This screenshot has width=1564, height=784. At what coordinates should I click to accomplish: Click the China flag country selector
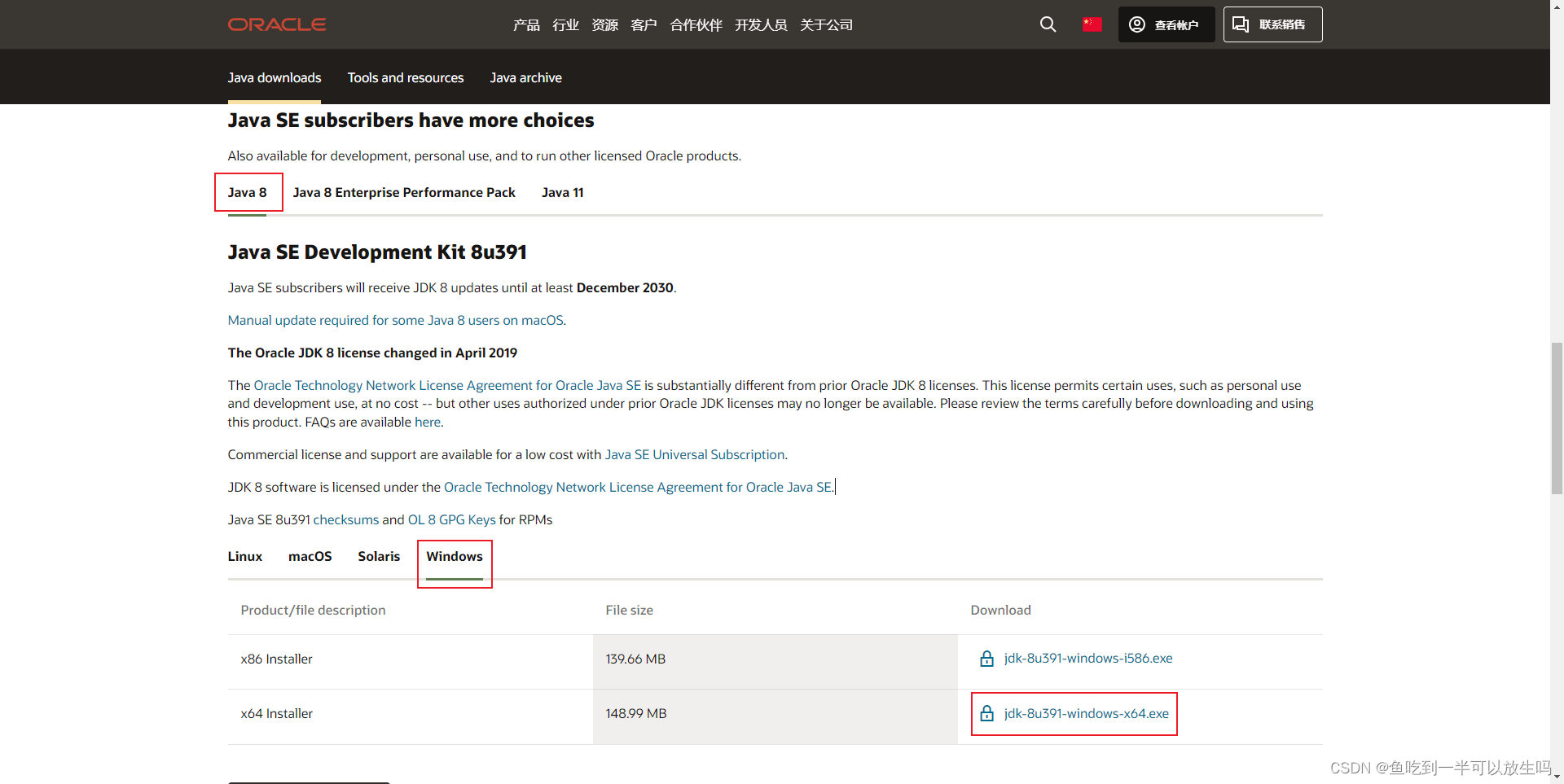[1092, 24]
